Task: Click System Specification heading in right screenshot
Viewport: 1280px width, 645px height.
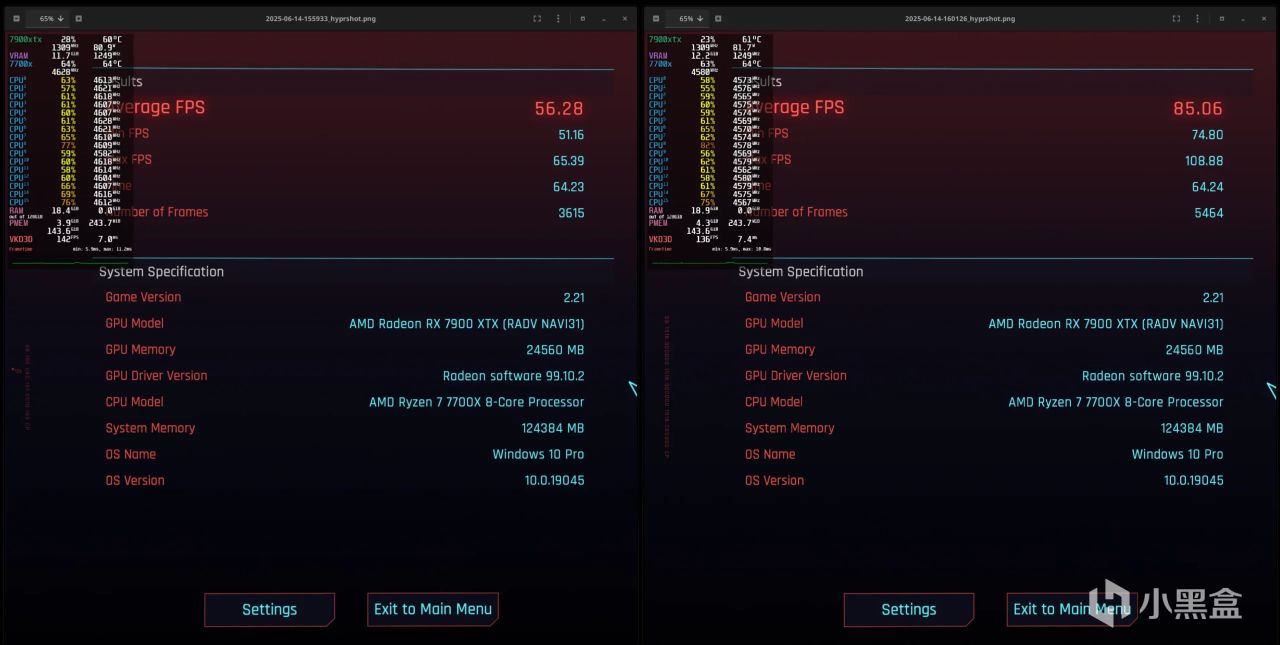Action: [x=801, y=272]
